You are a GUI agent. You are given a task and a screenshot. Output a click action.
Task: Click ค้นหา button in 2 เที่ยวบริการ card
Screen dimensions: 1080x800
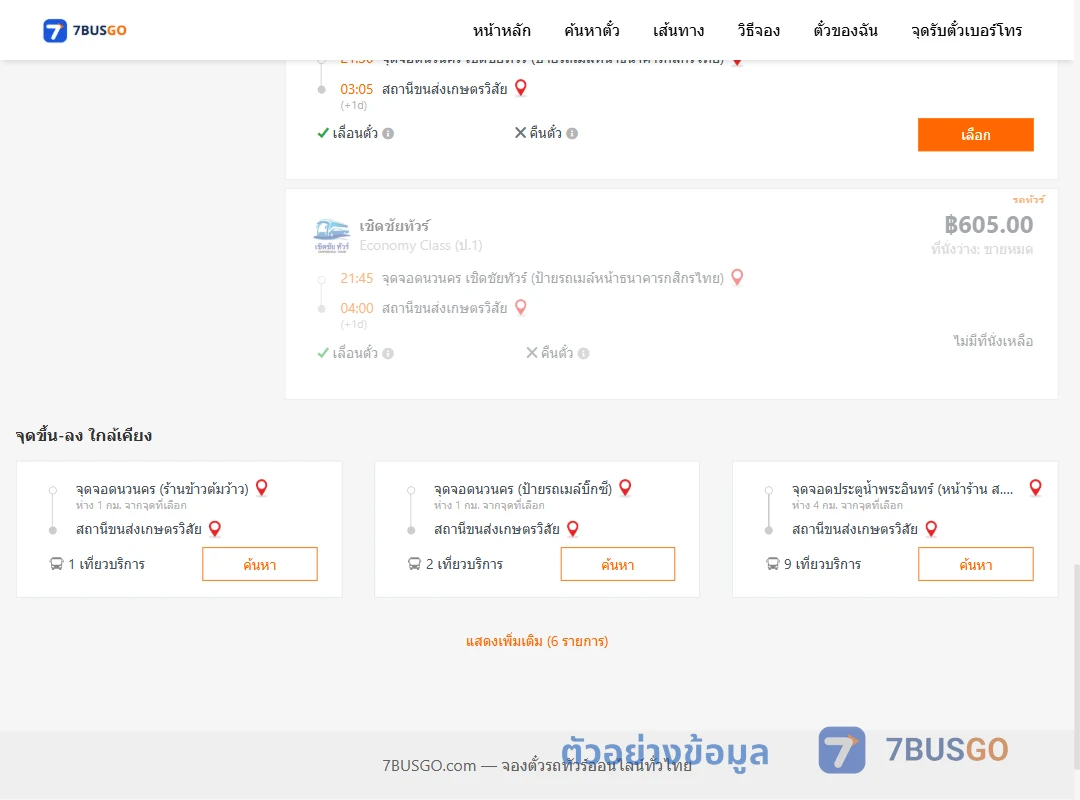click(x=618, y=564)
